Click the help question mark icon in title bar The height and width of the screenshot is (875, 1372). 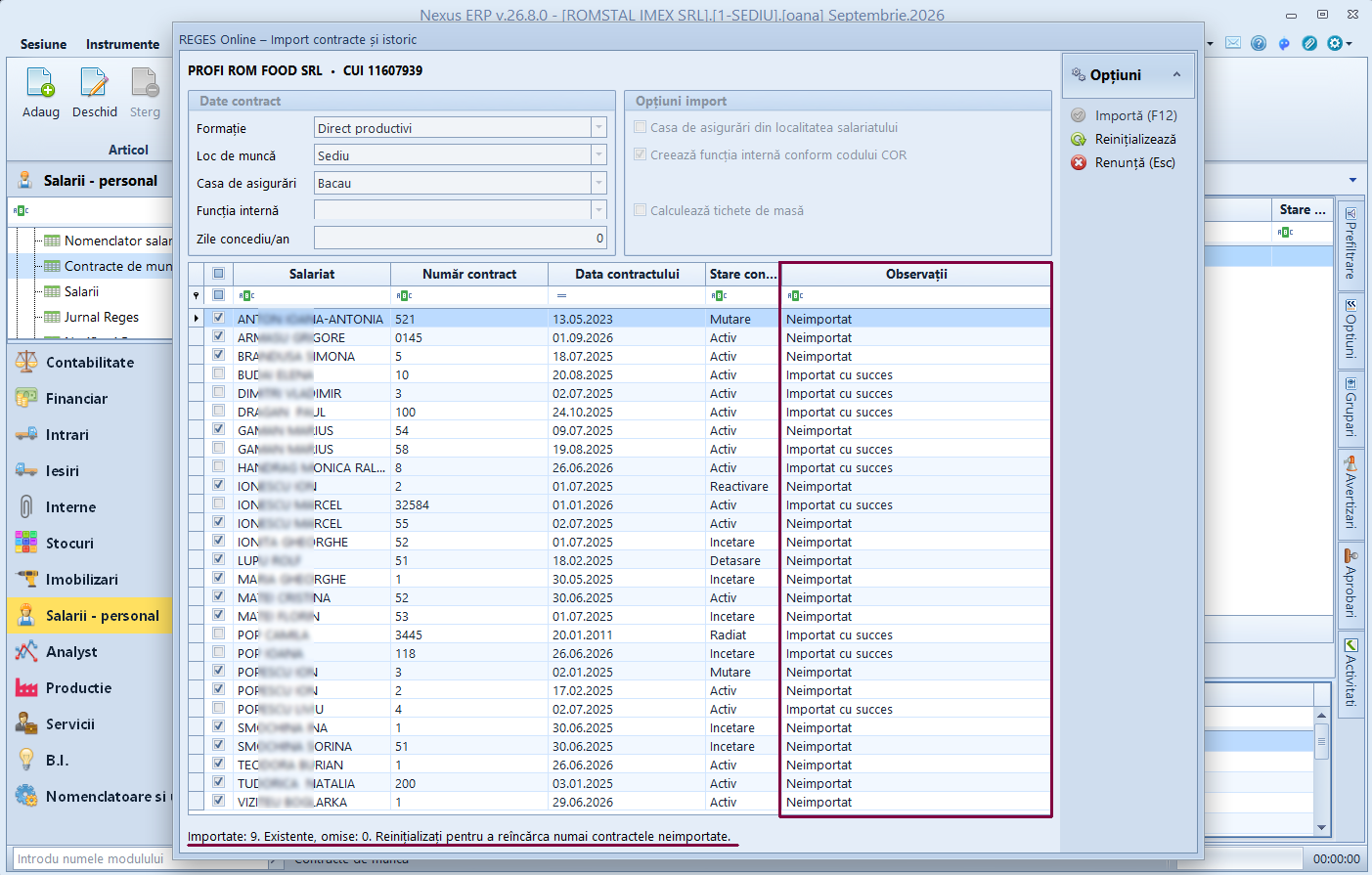pyautogui.click(x=1259, y=43)
